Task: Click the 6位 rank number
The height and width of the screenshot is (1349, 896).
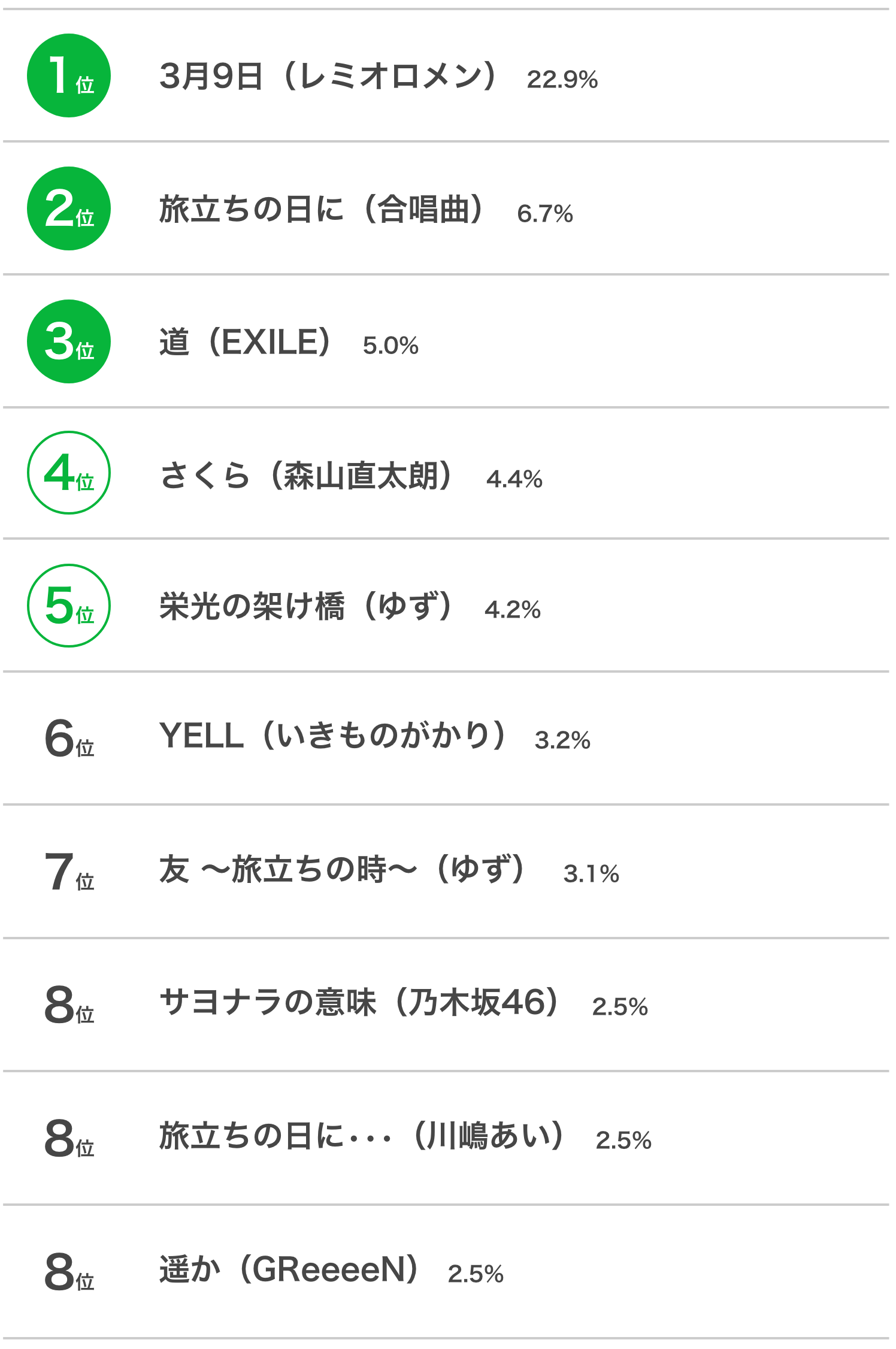Action: 69,739
